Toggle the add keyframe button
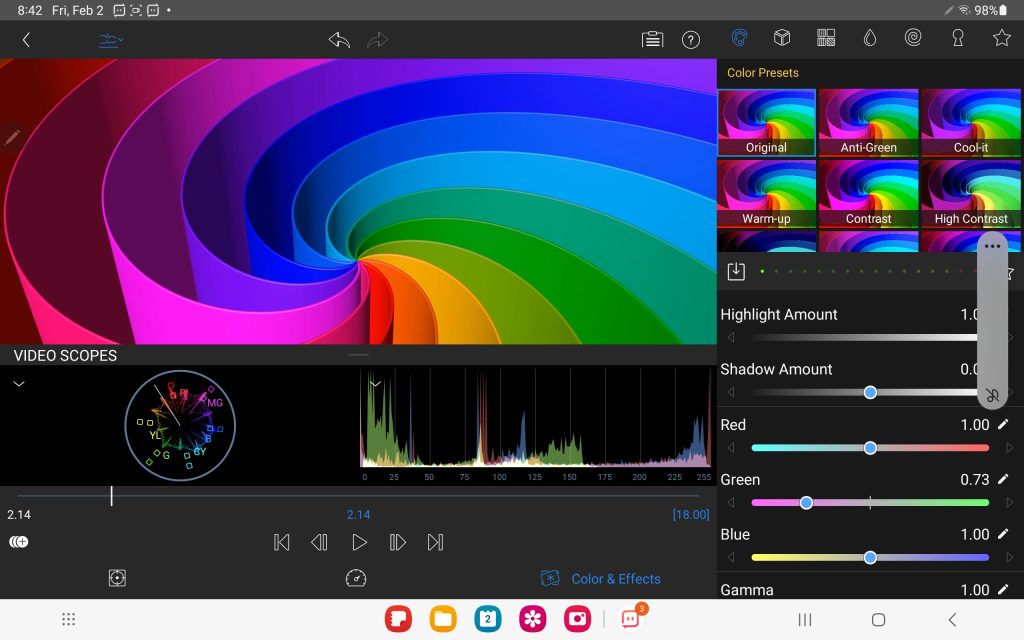 click(18, 542)
